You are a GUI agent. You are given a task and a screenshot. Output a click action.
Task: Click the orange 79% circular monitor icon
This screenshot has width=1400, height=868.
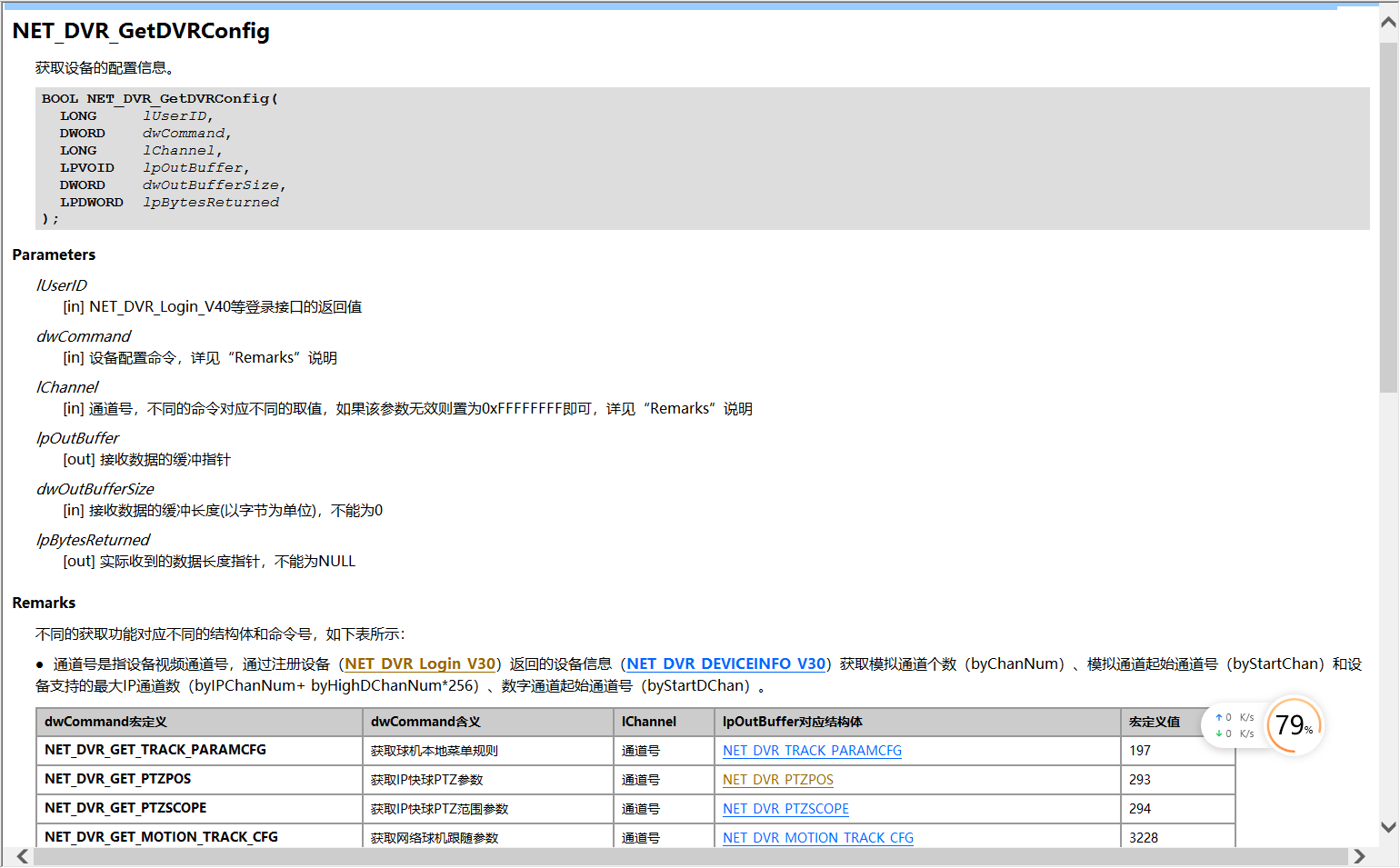point(1293,725)
